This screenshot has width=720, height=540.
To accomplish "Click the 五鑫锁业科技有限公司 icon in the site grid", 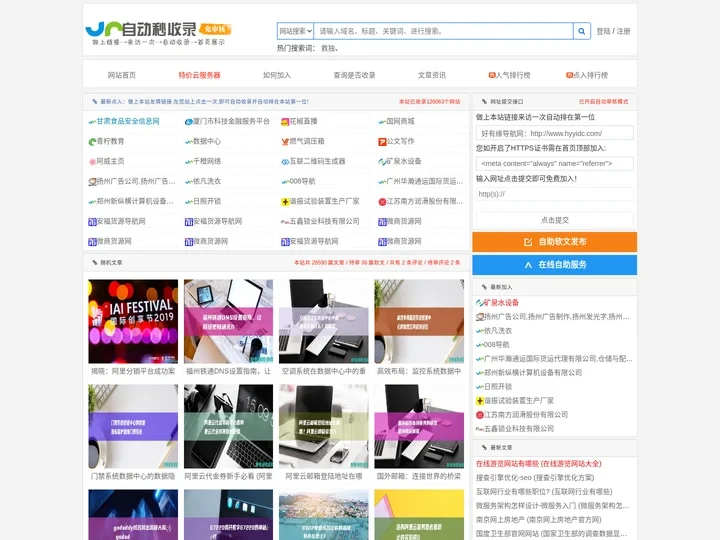I will (x=285, y=222).
